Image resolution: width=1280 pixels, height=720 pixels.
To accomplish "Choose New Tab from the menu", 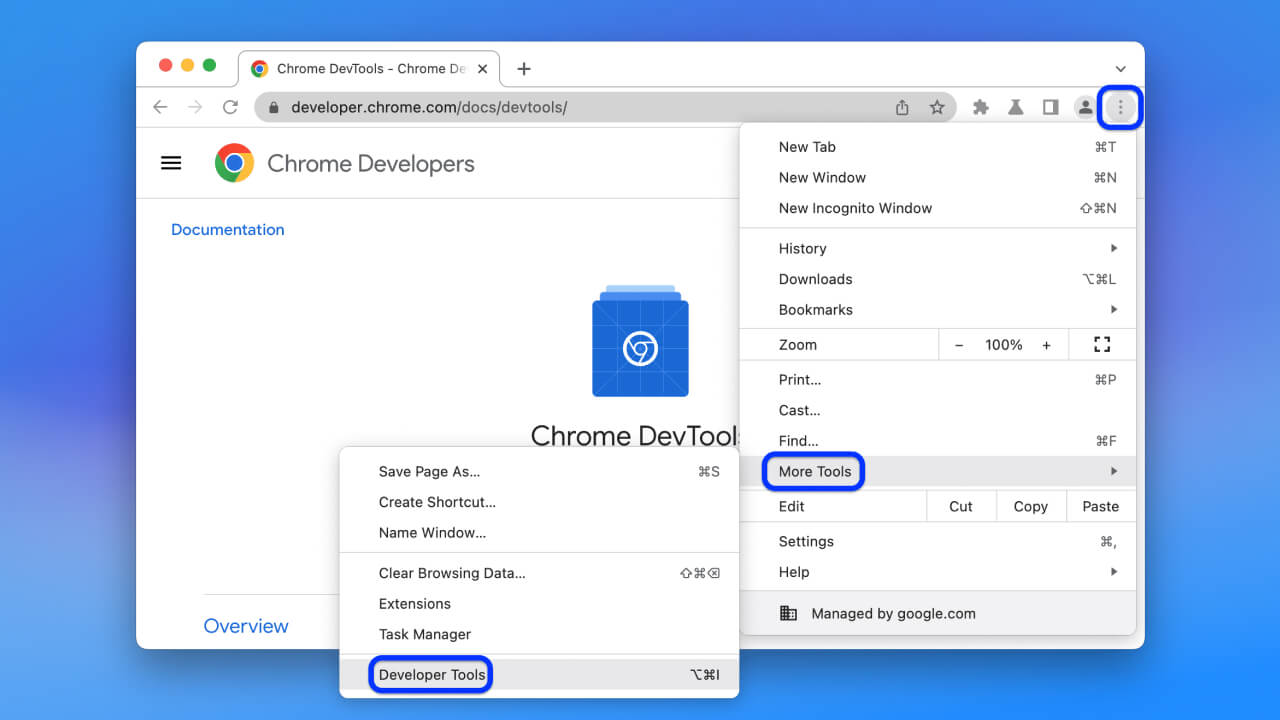I will tap(938, 147).
